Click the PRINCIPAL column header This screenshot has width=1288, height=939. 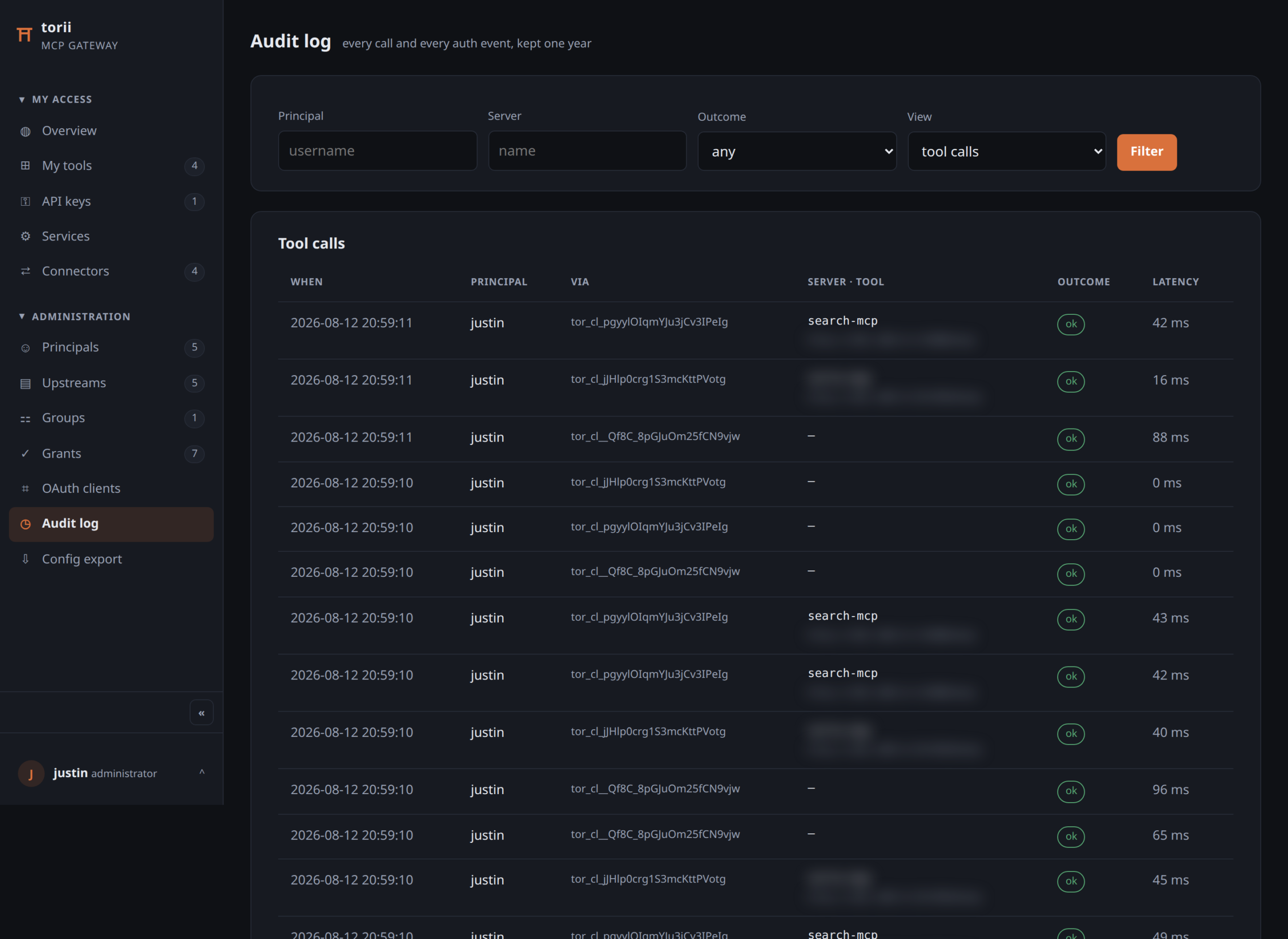[x=499, y=282]
